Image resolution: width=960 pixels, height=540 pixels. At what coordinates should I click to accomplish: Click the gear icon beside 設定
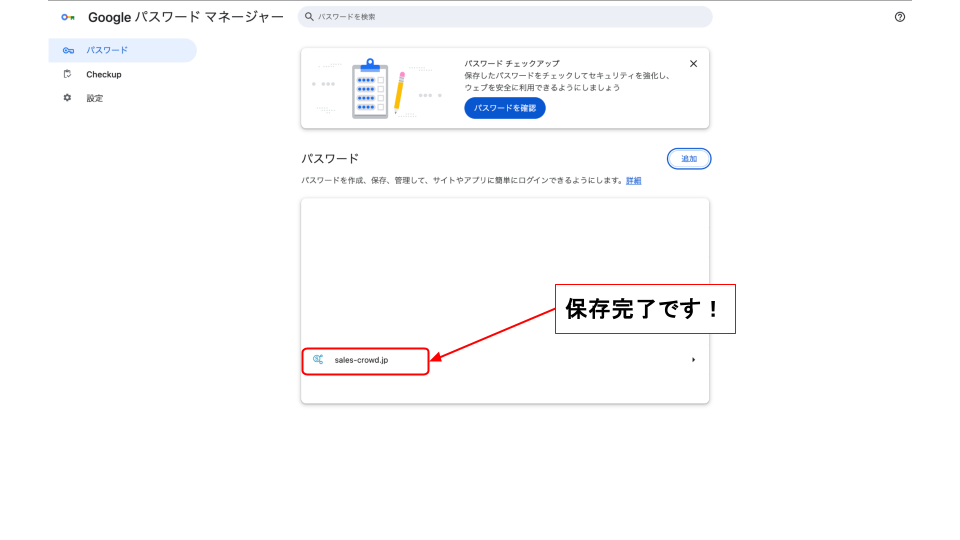click(x=67, y=98)
